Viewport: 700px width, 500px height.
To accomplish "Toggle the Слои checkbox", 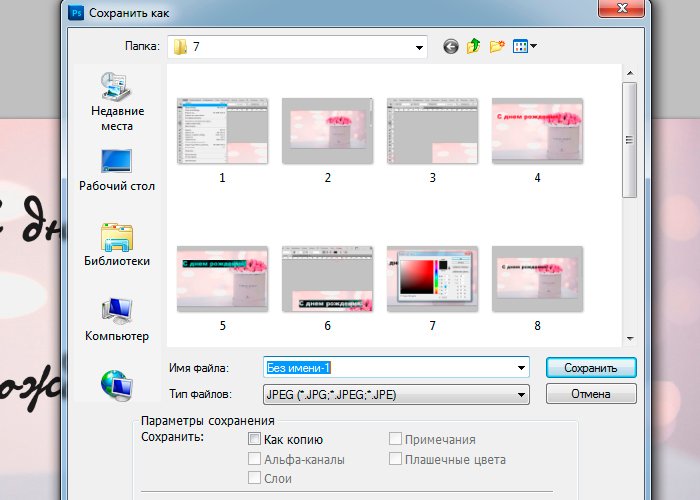I will point(255,479).
